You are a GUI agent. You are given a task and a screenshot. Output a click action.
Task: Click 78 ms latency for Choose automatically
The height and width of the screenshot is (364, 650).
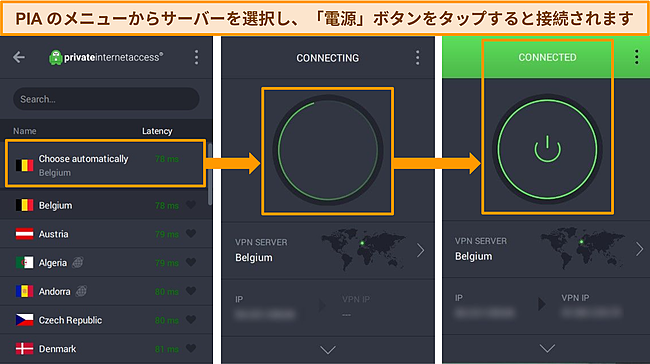tap(167, 159)
